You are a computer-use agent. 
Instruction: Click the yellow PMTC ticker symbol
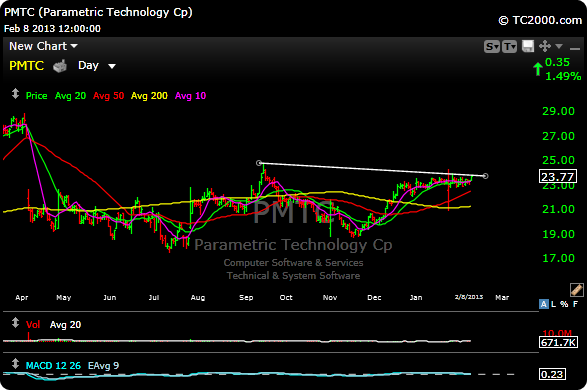pyautogui.click(x=26, y=66)
